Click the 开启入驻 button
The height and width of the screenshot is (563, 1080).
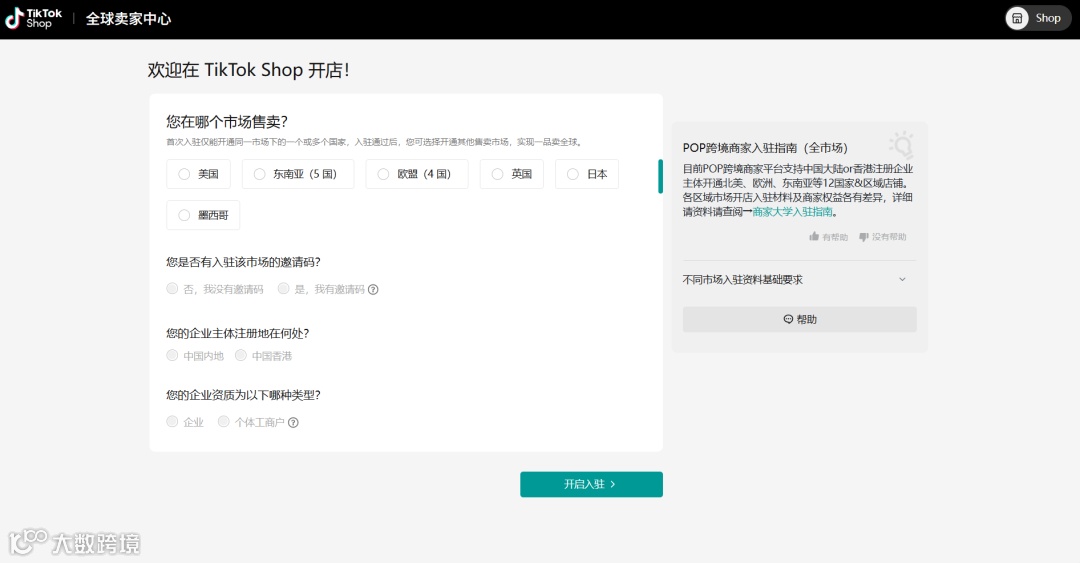click(591, 484)
